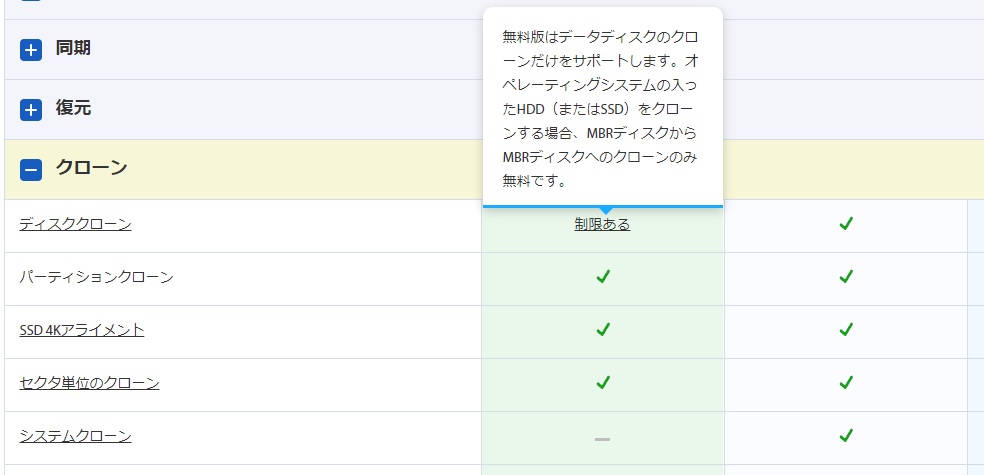Expand the 復元 section plus icon

pyautogui.click(x=31, y=110)
